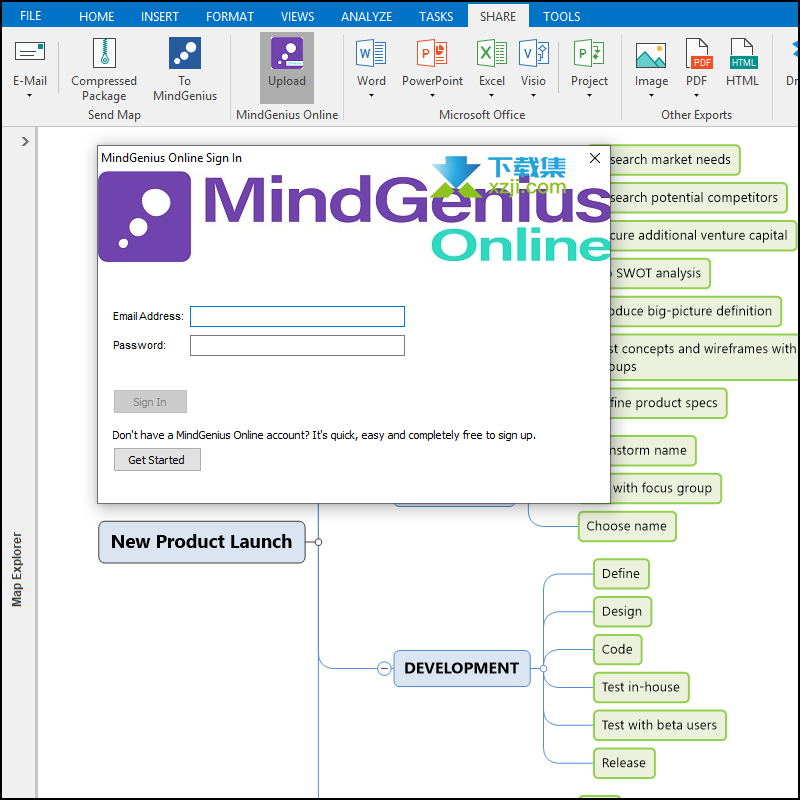Click the Sign In button
Screen dimensions: 800x800
[x=150, y=402]
